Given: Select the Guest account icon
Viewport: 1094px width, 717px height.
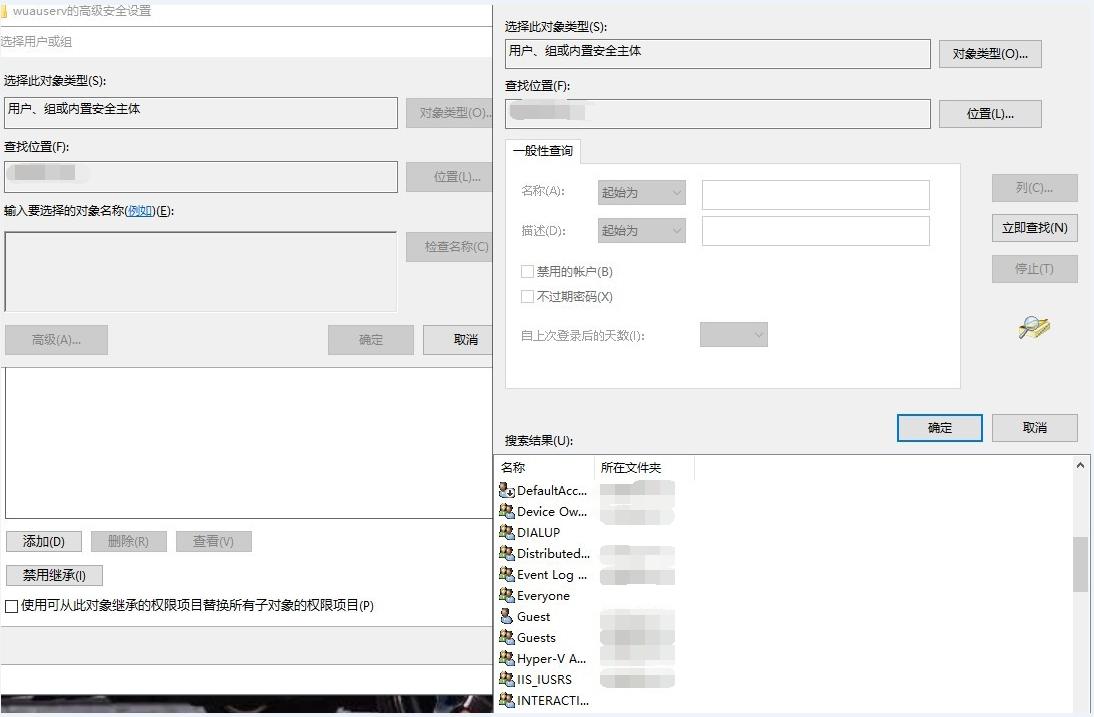Looking at the screenshot, I should 506,616.
